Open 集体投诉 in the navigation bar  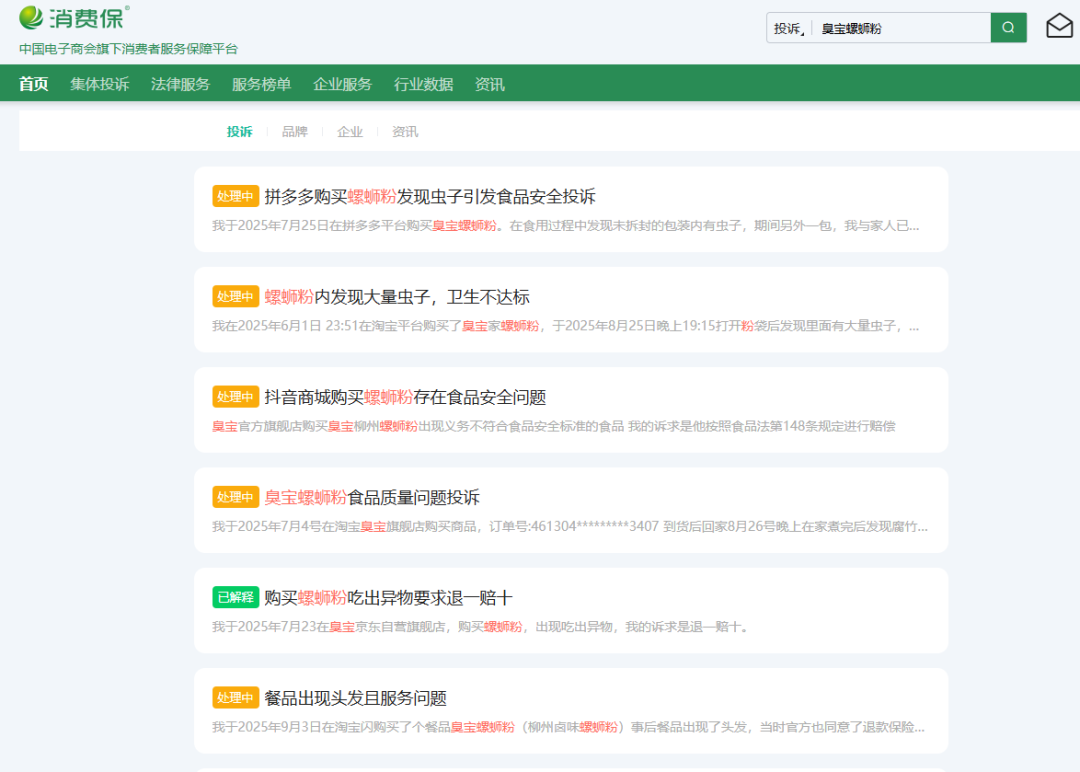(100, 84)
